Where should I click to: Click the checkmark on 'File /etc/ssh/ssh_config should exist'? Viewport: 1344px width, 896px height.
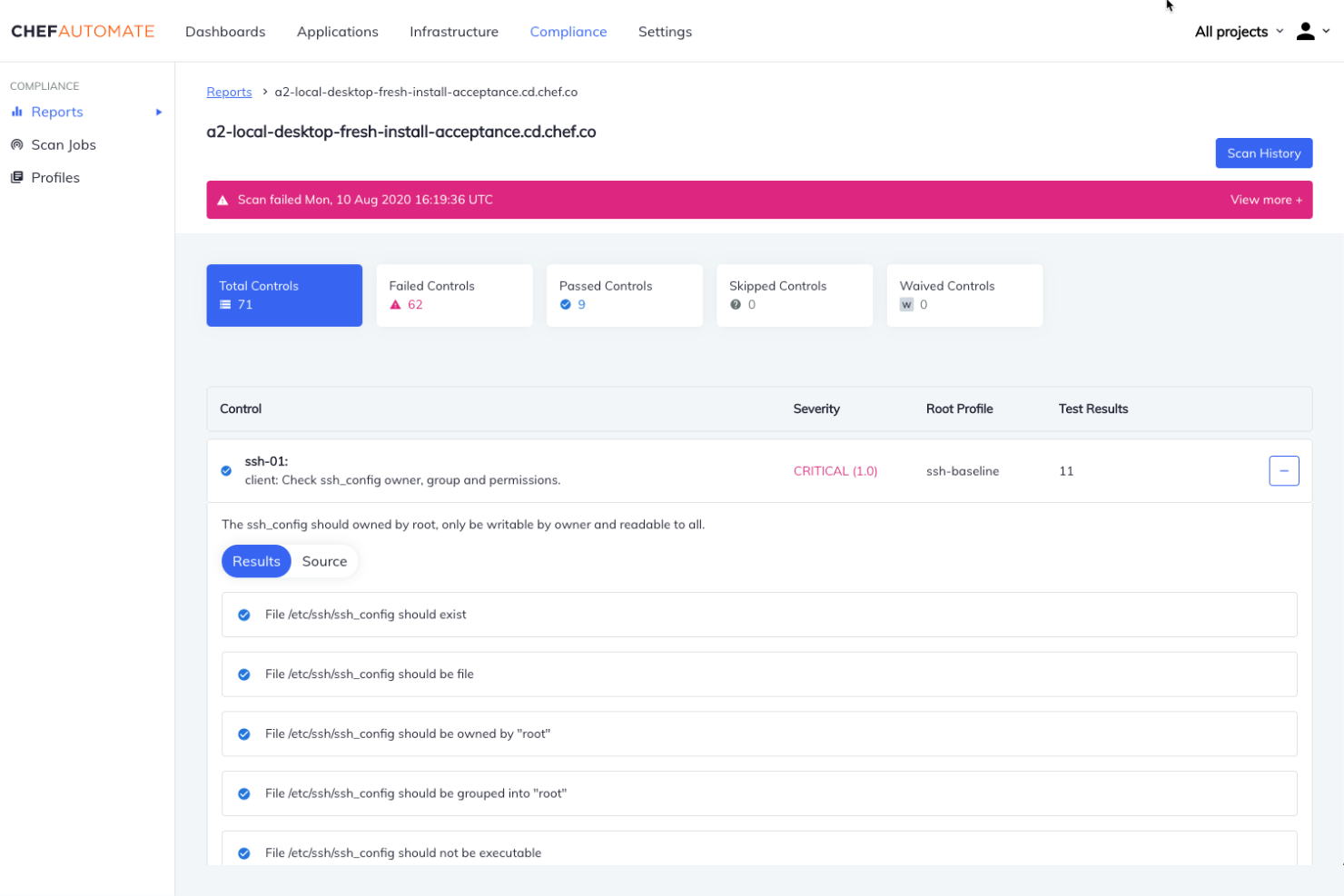(243, 615)
